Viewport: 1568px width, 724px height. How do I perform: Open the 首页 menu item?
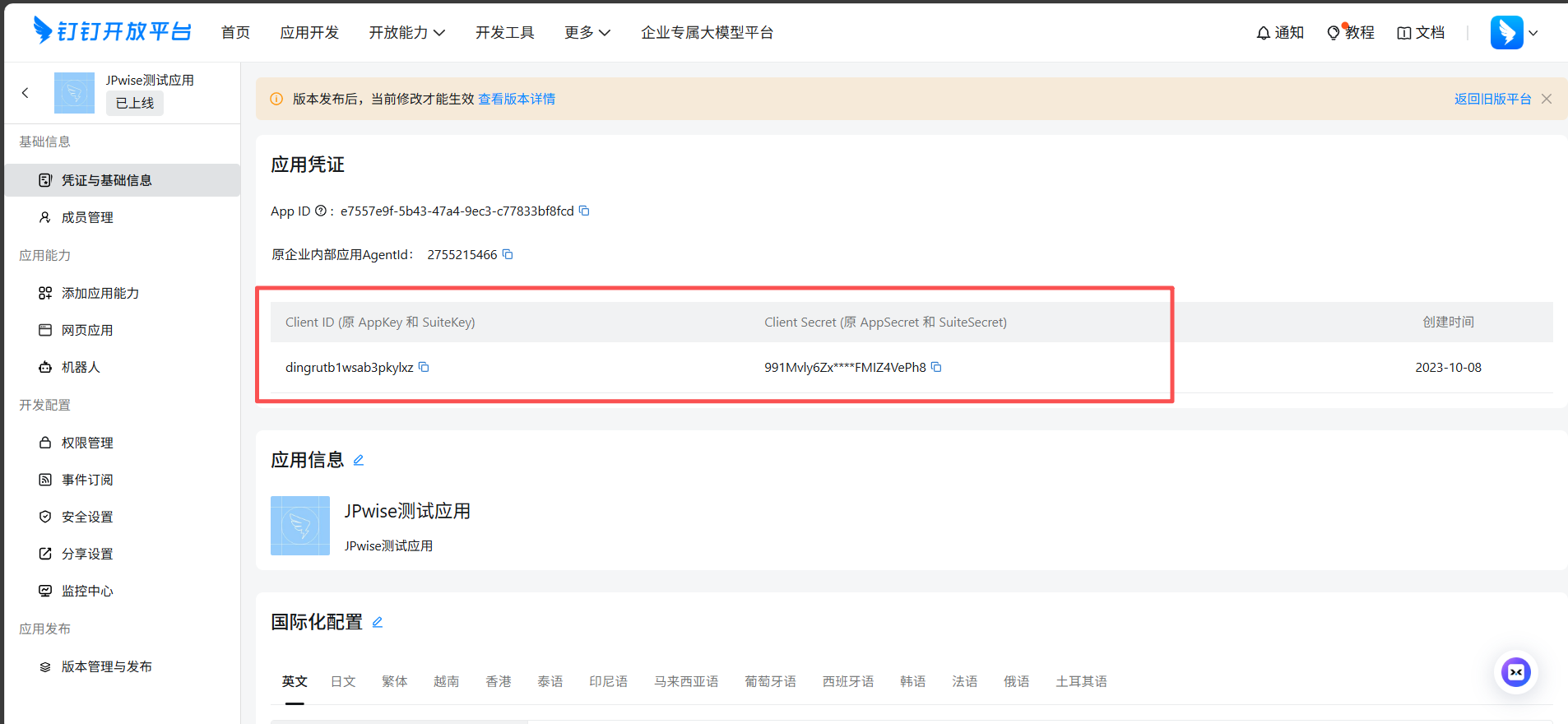click(x=235, y=33)
